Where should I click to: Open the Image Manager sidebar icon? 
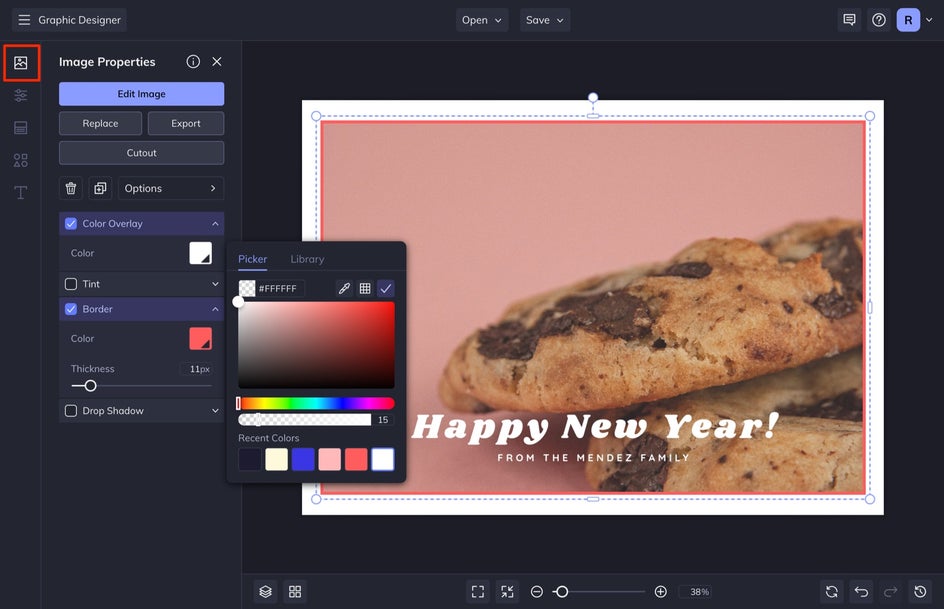pos(21,63)
